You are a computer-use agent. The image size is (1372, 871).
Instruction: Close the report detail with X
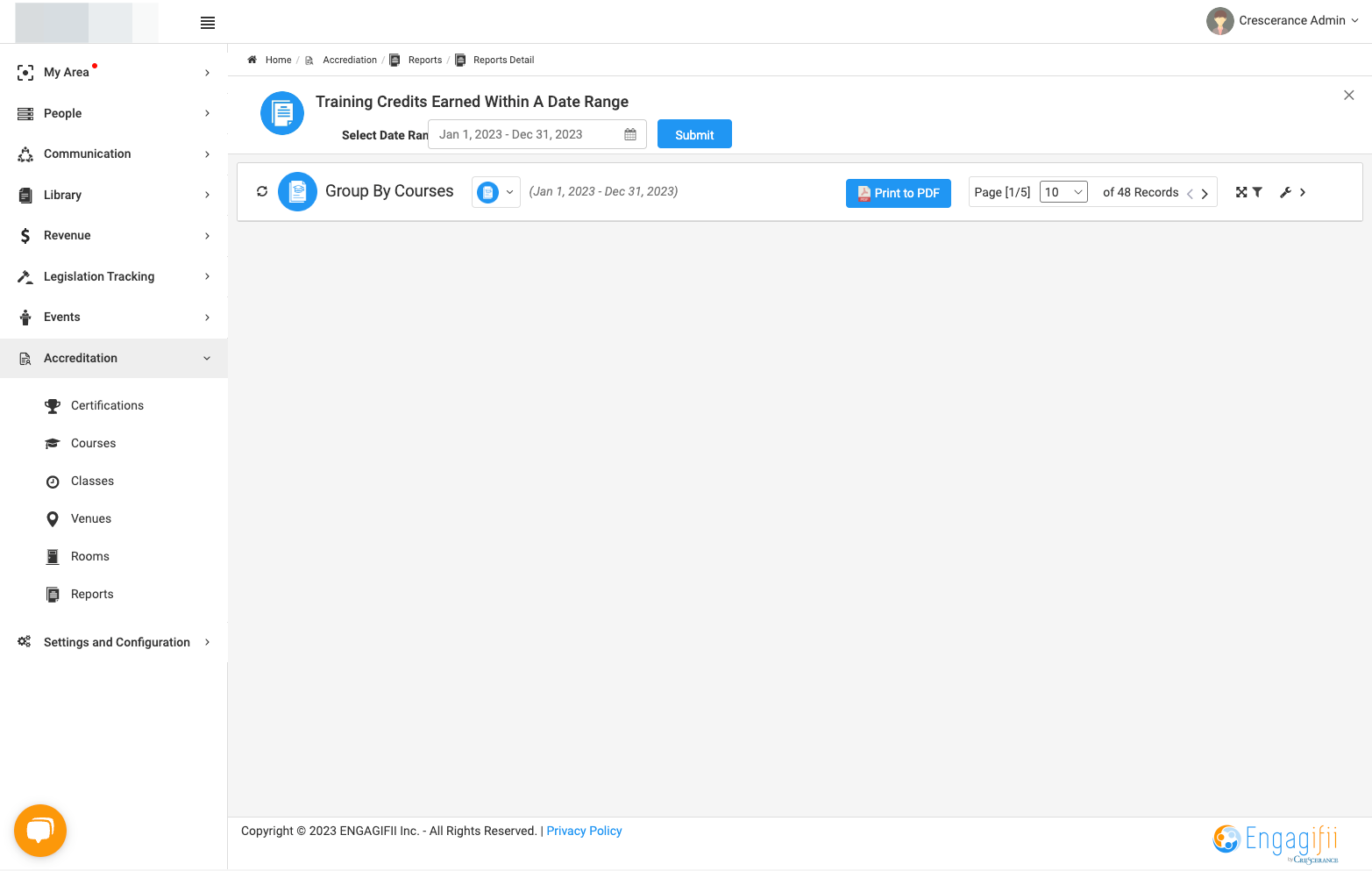pyautogui.click(x=1349, y=95)
